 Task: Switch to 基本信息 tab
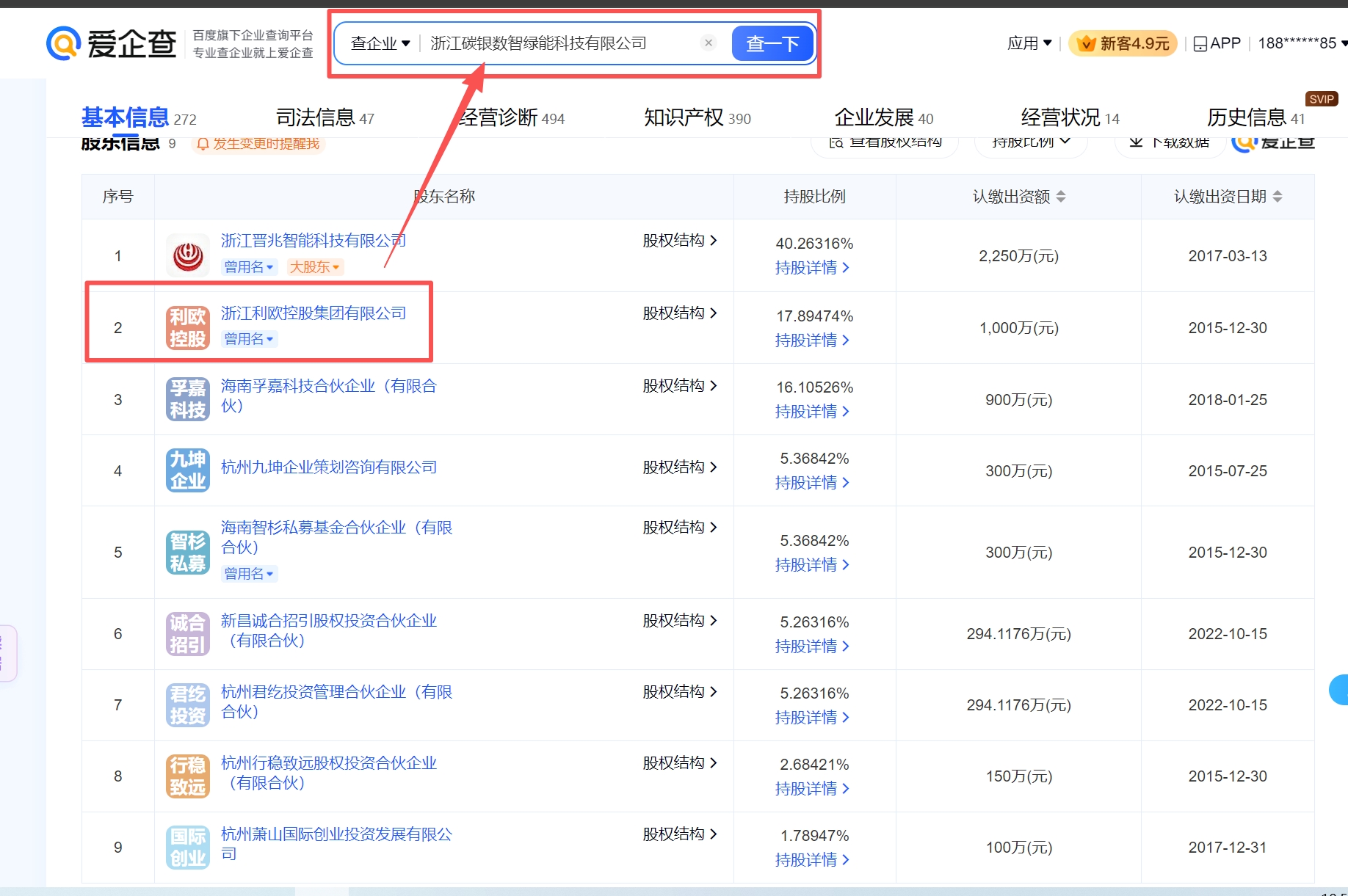click(x=139, y=117)
